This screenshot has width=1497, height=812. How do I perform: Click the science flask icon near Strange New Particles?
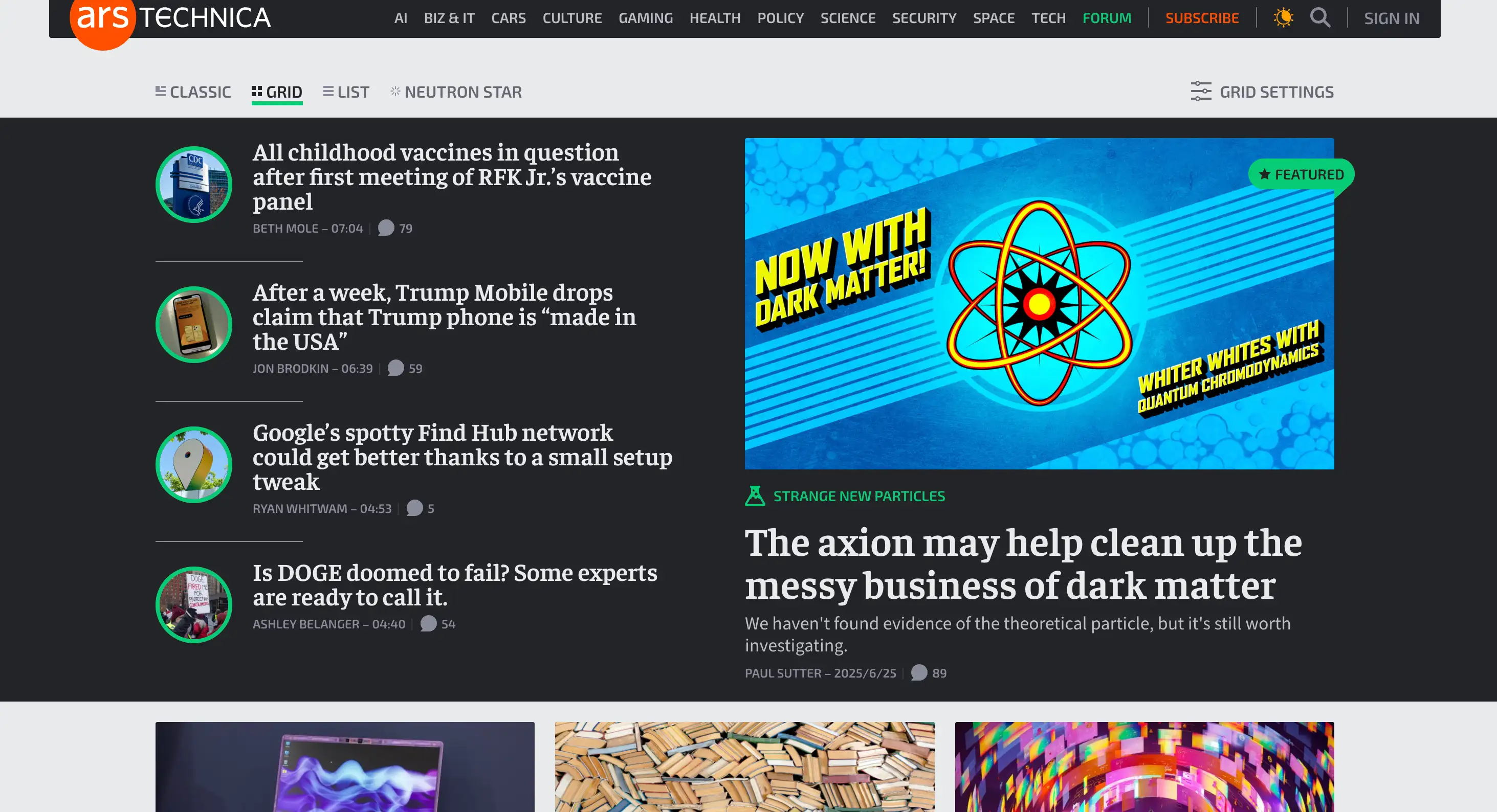[755, 496]
